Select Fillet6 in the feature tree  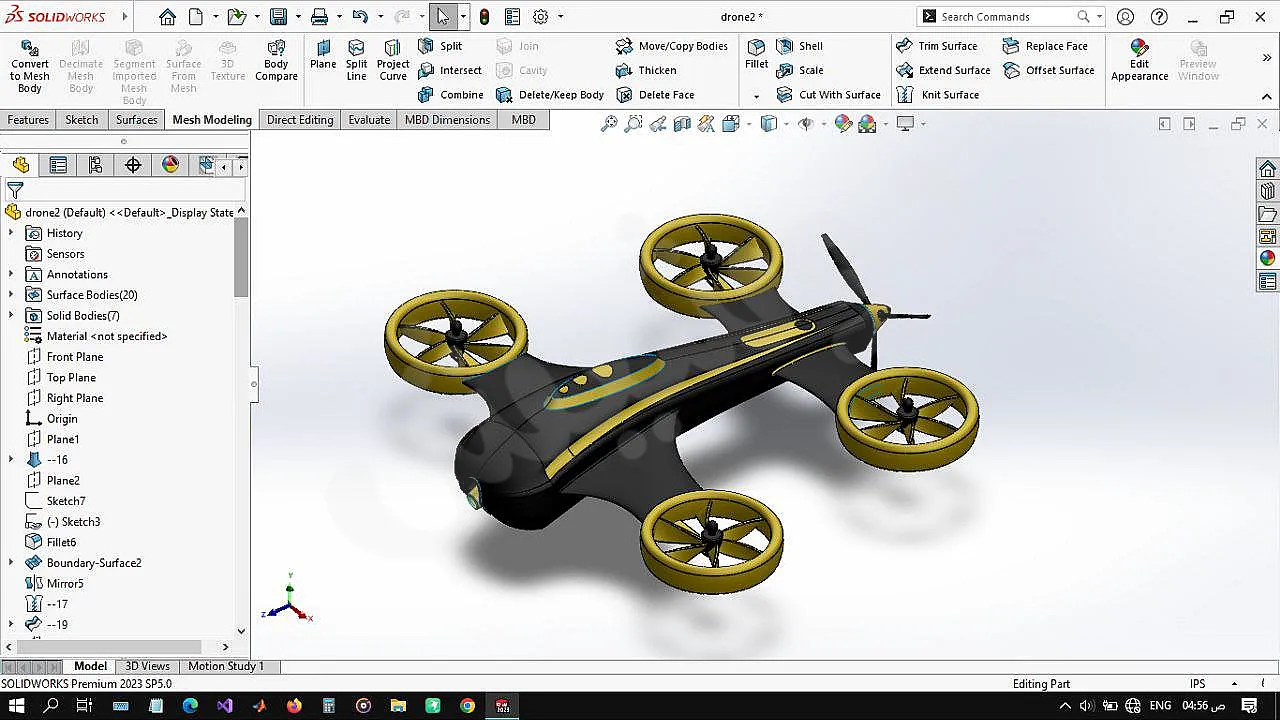[x=61, y=542]
